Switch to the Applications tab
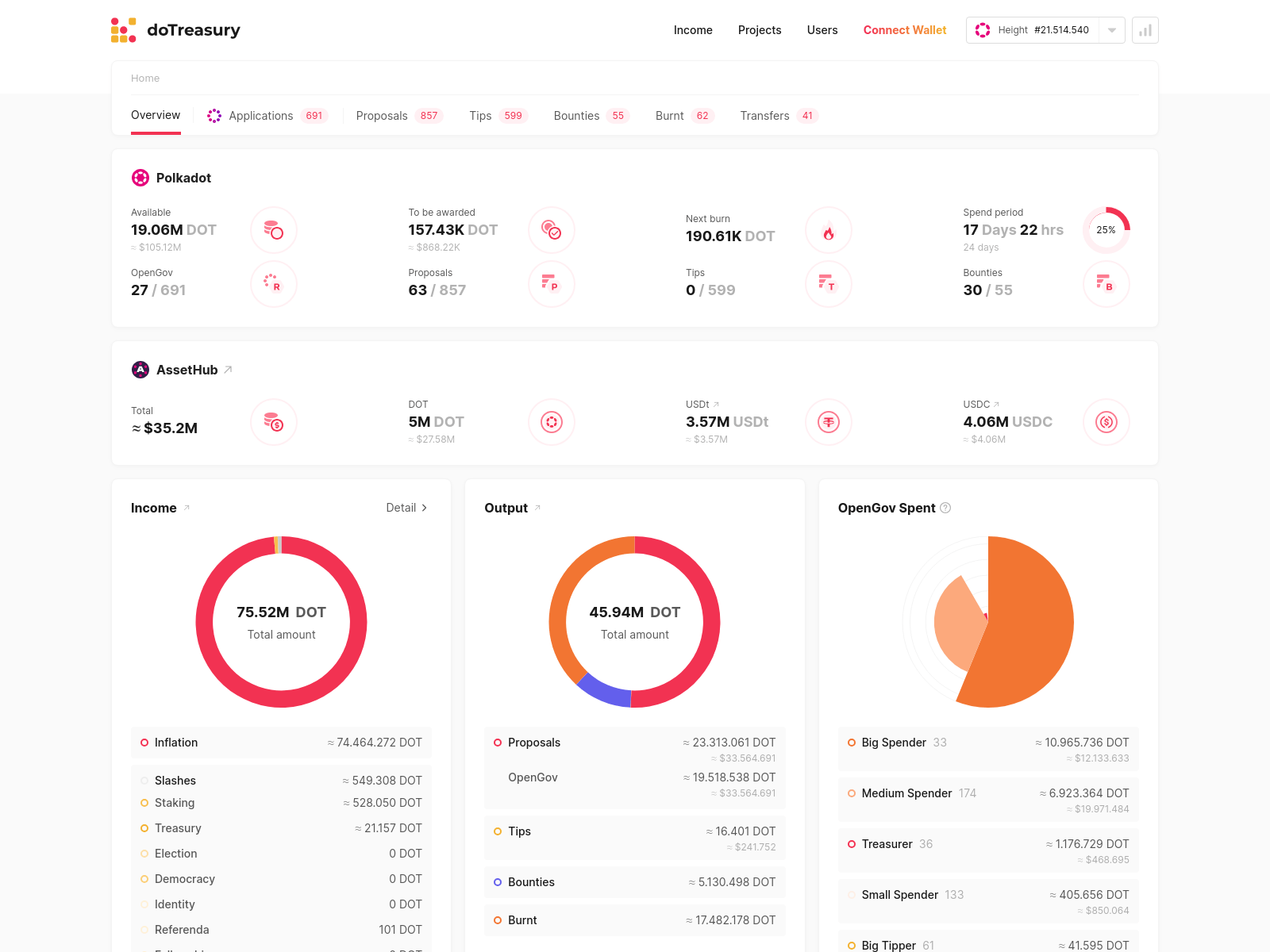Image resolution: width=1270 pixels, height=952 pixels. pyautogui.click(x=267, y=116)
